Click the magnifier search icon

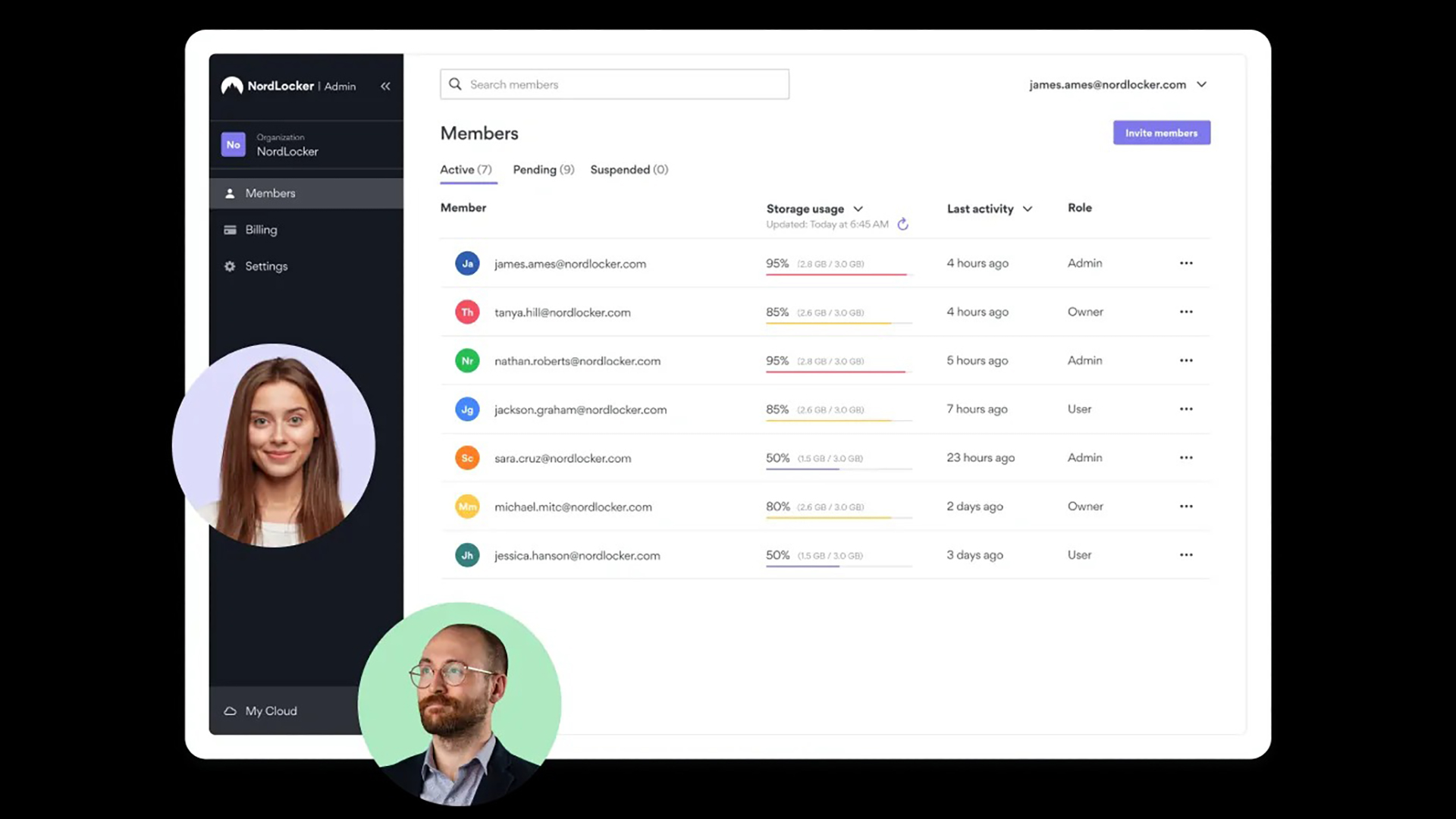(455, 84)
